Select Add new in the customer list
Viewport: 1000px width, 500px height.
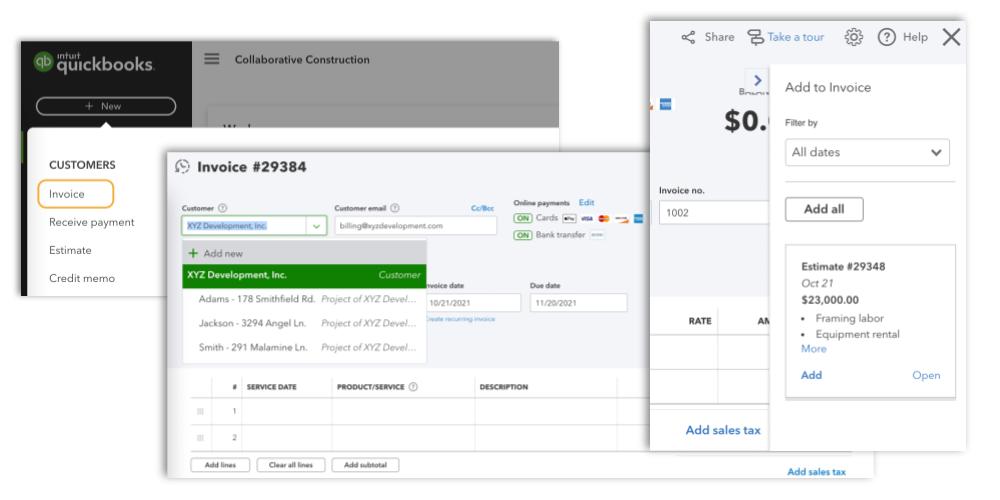304,253
